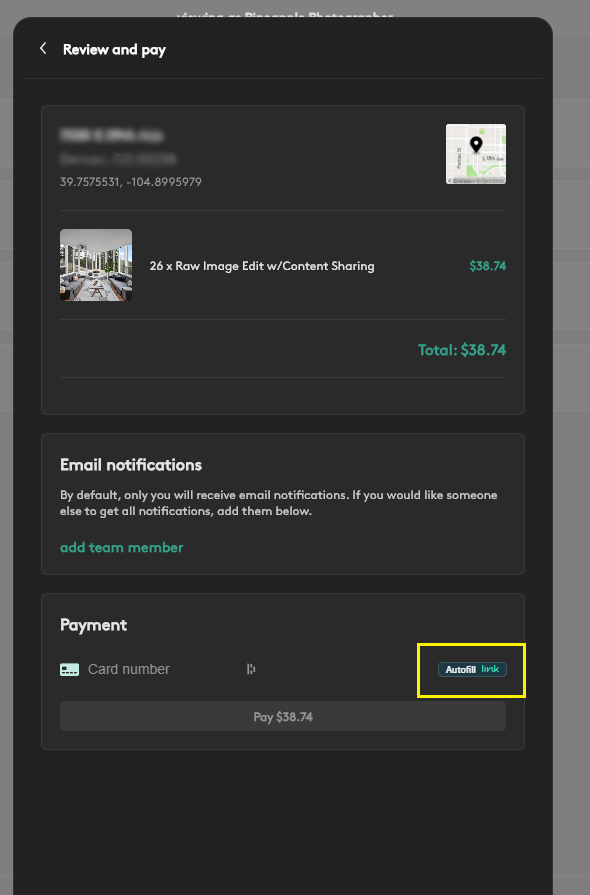Image resolution: width=590 pixels, height=895 pixels.
Task: Click the Review and pay title
Action: 114,50
